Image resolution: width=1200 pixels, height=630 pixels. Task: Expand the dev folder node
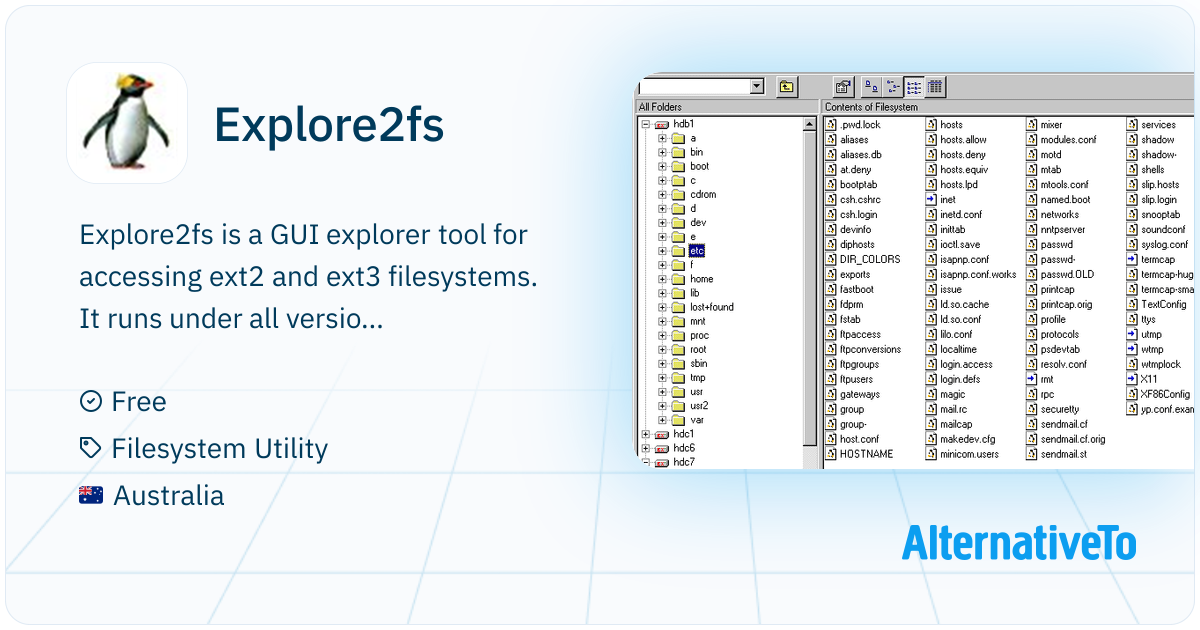tap(662, 222)
